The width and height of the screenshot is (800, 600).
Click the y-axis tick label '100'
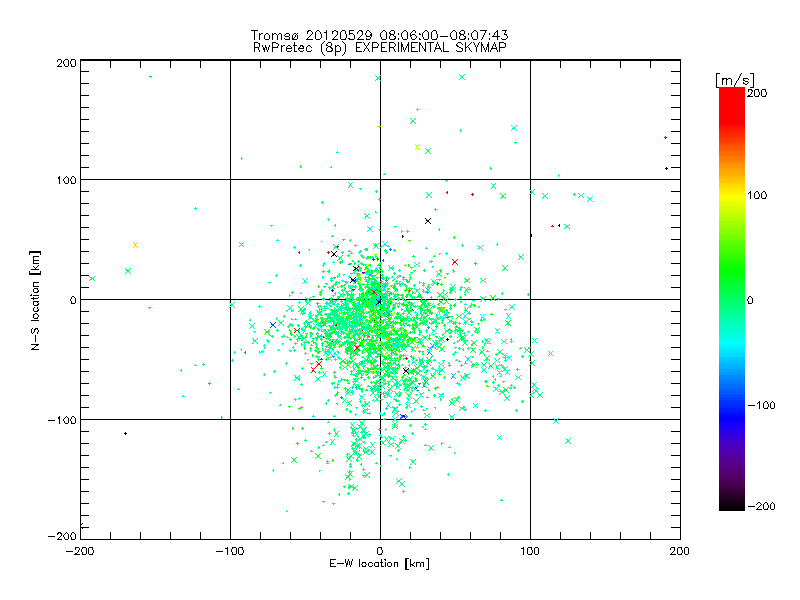pyautogui.click(x=66, y=180)
